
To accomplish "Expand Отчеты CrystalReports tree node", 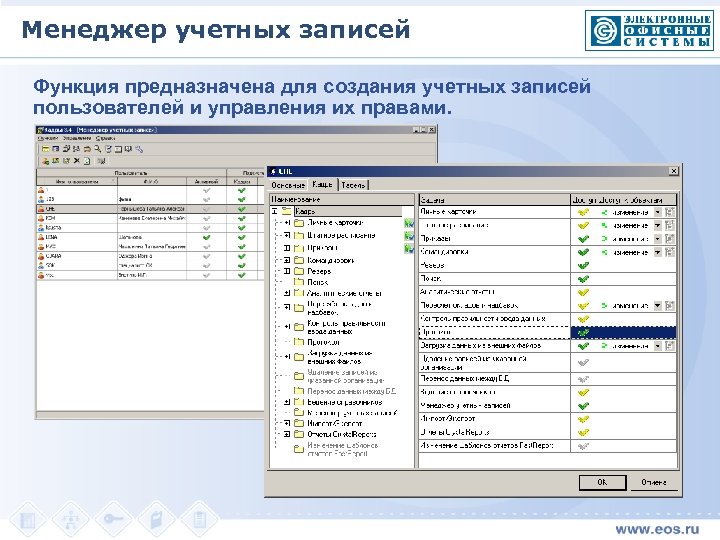I will 287,434.
